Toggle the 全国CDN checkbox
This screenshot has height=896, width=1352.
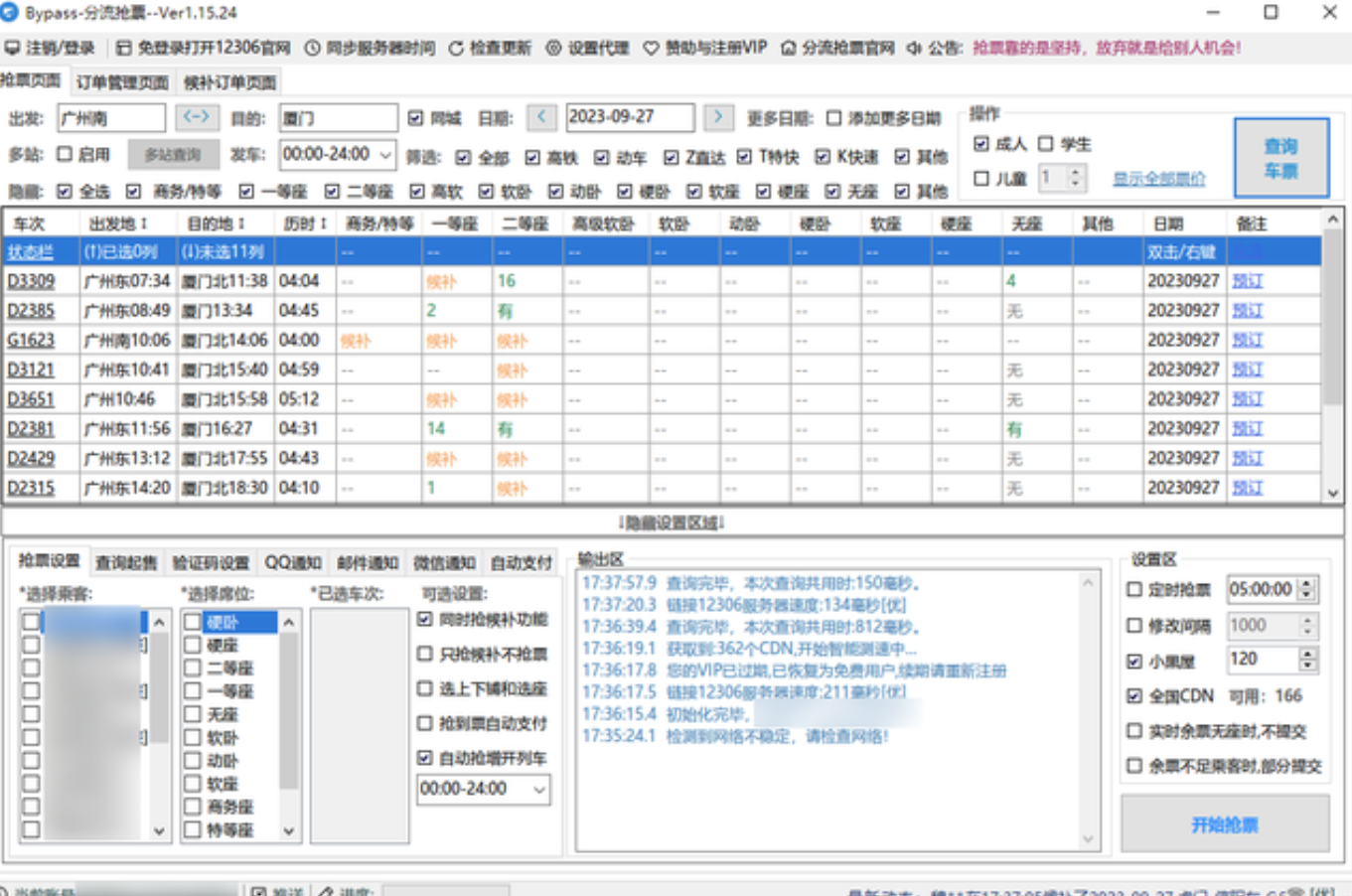1134,695
